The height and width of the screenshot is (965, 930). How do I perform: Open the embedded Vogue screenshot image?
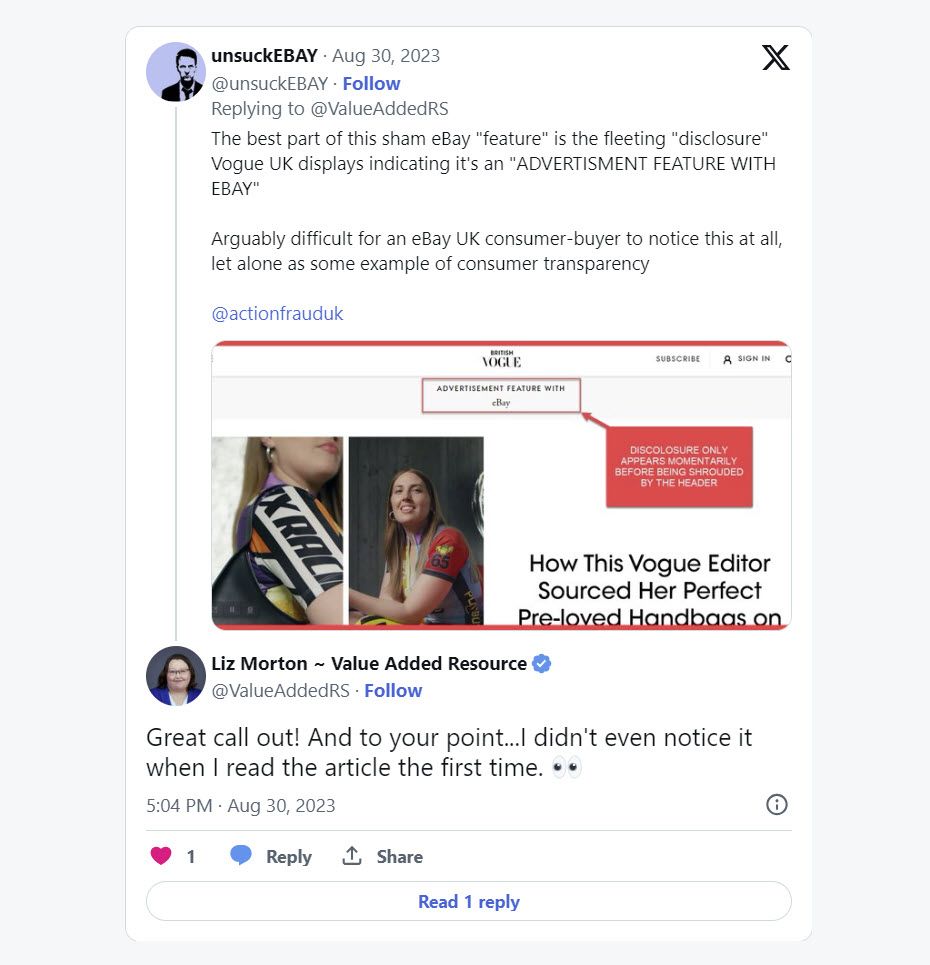pos(501,485)
